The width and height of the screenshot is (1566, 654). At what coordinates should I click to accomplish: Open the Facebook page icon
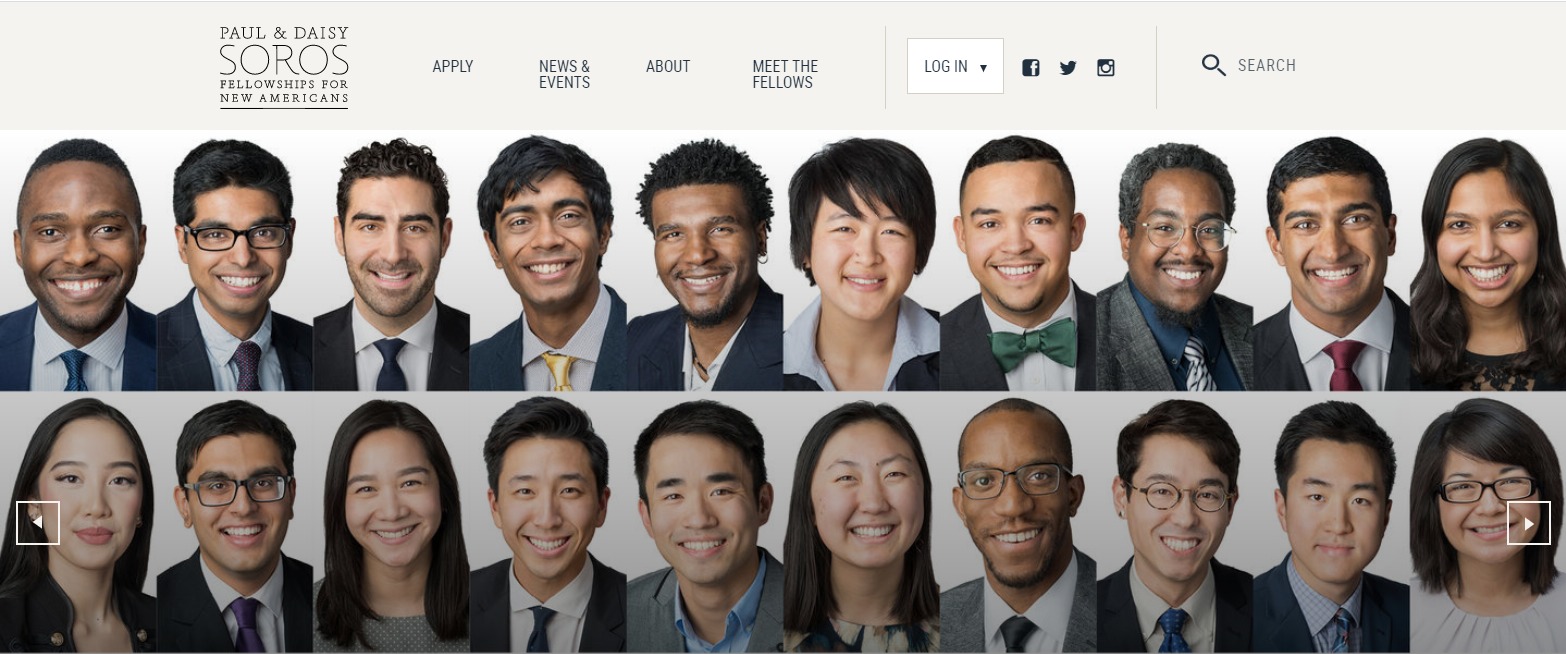coord(1031,68)
